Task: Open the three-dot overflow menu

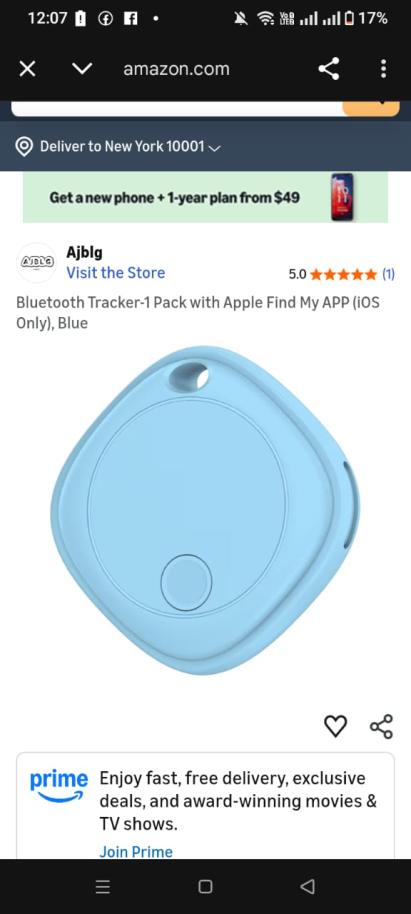Action: [x=383, y=69]
